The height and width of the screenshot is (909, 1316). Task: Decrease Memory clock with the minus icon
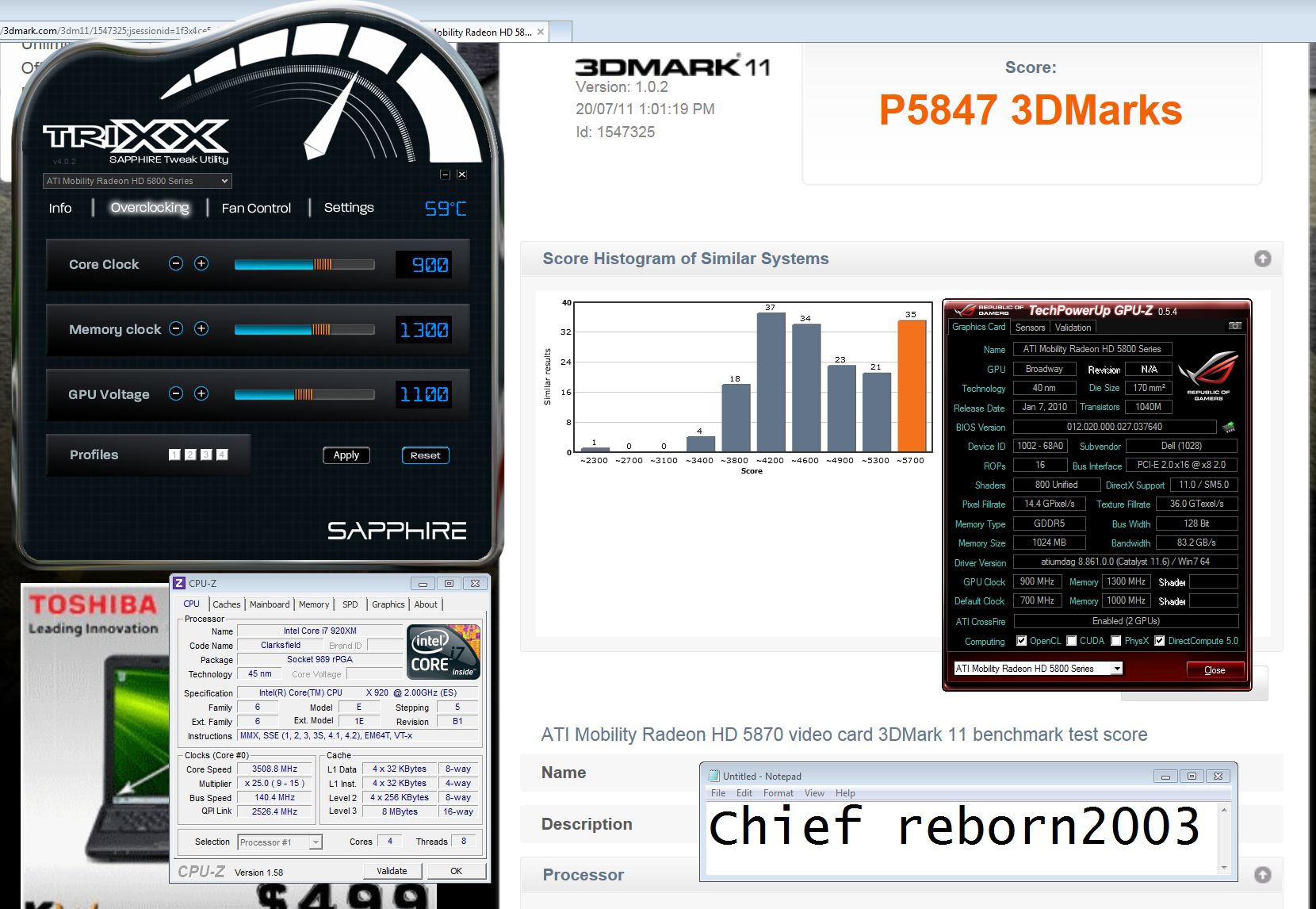point(176,328)
